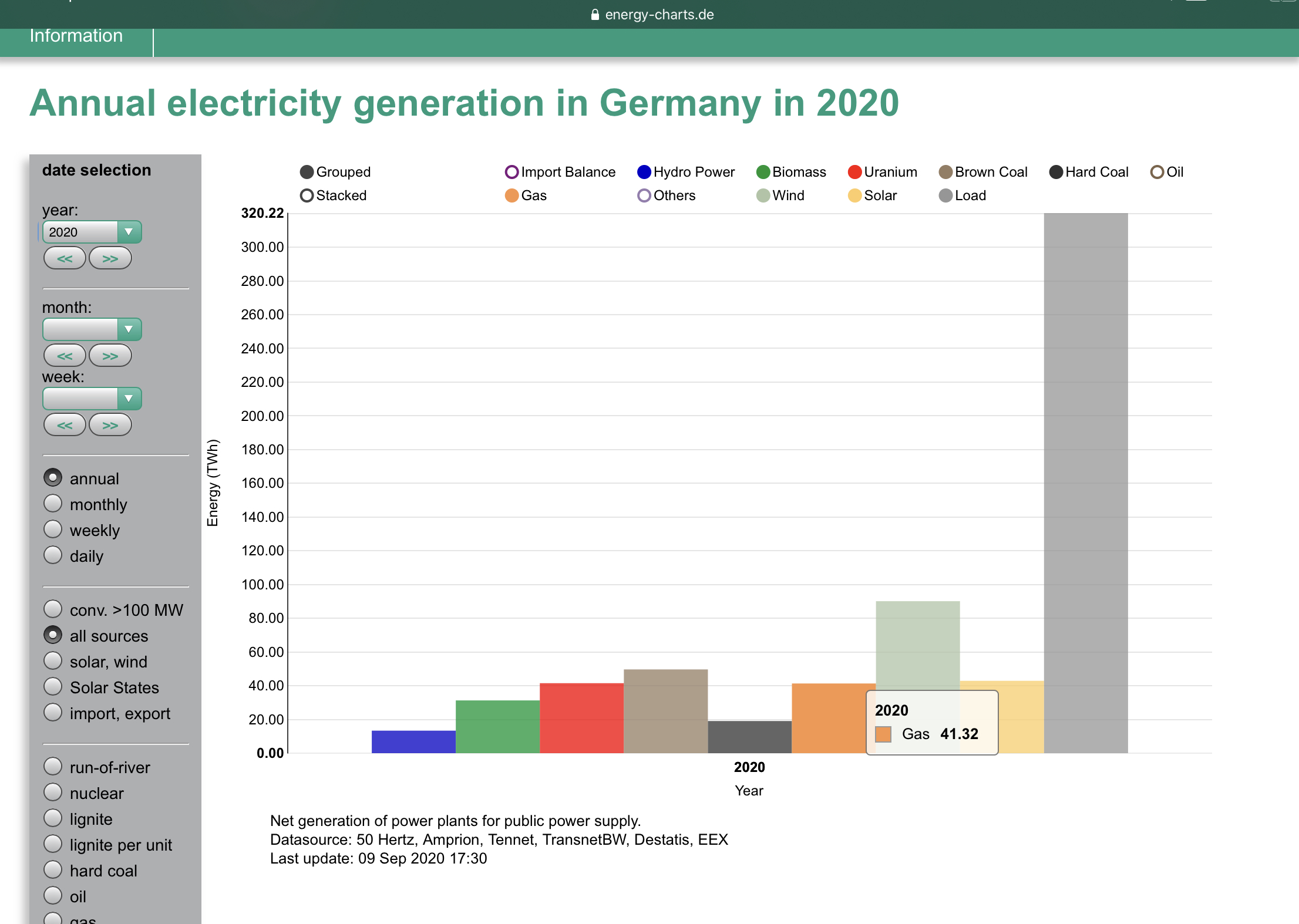Screen dimensions: 1299x924
Task: Toggle the Biomass legend marker
Action: click(763, 172)
